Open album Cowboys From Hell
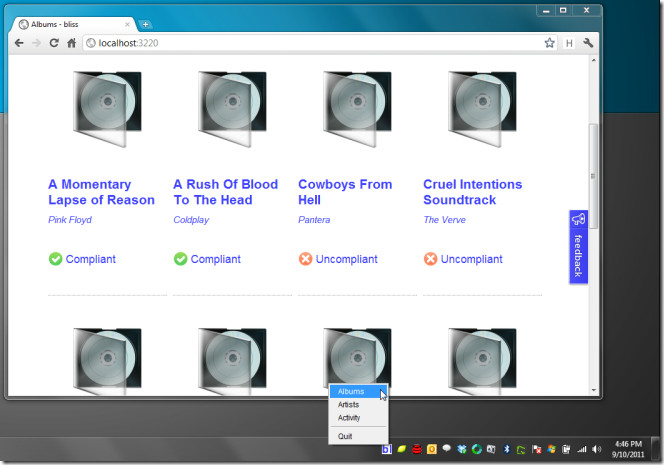The width and height of the screenshot is (664, 465). [x=345, y=192]
